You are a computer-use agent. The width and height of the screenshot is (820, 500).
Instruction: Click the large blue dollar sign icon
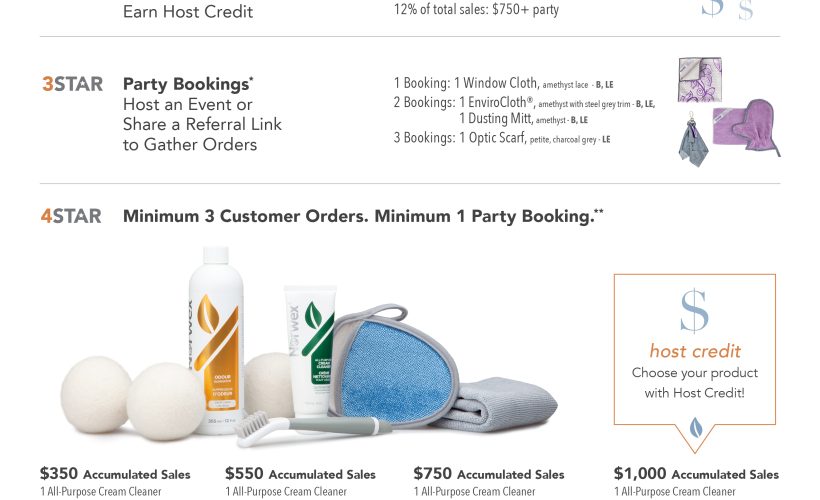coord(694,311)
